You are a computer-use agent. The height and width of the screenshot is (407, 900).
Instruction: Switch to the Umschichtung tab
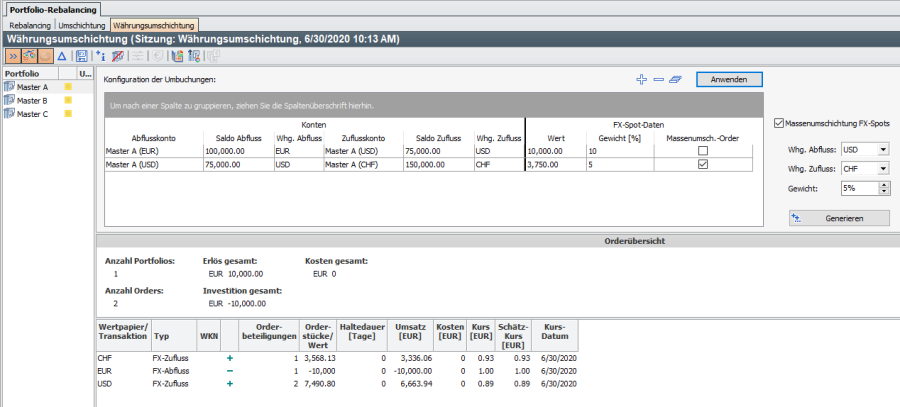[82, 24]
